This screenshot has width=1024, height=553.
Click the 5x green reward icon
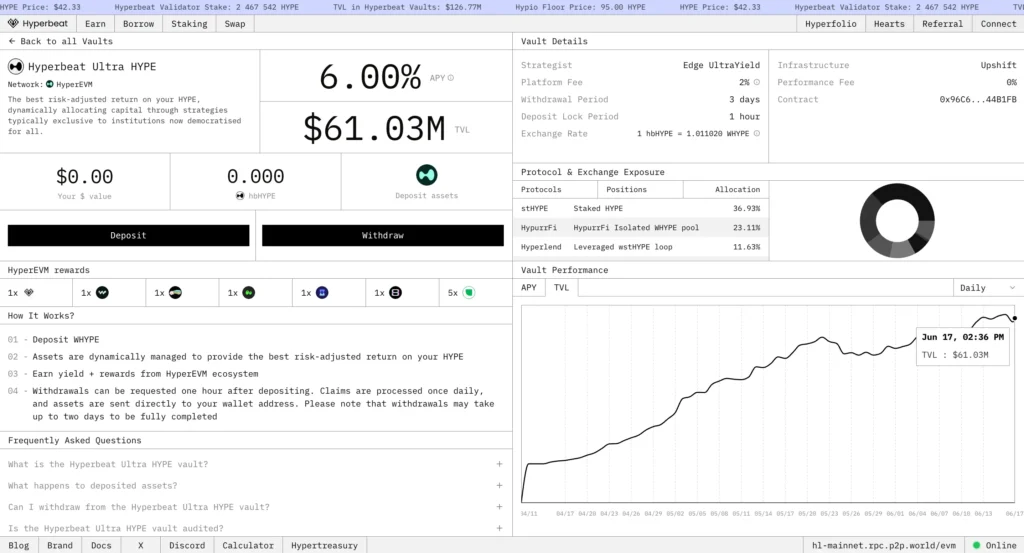tap(467, 293)
